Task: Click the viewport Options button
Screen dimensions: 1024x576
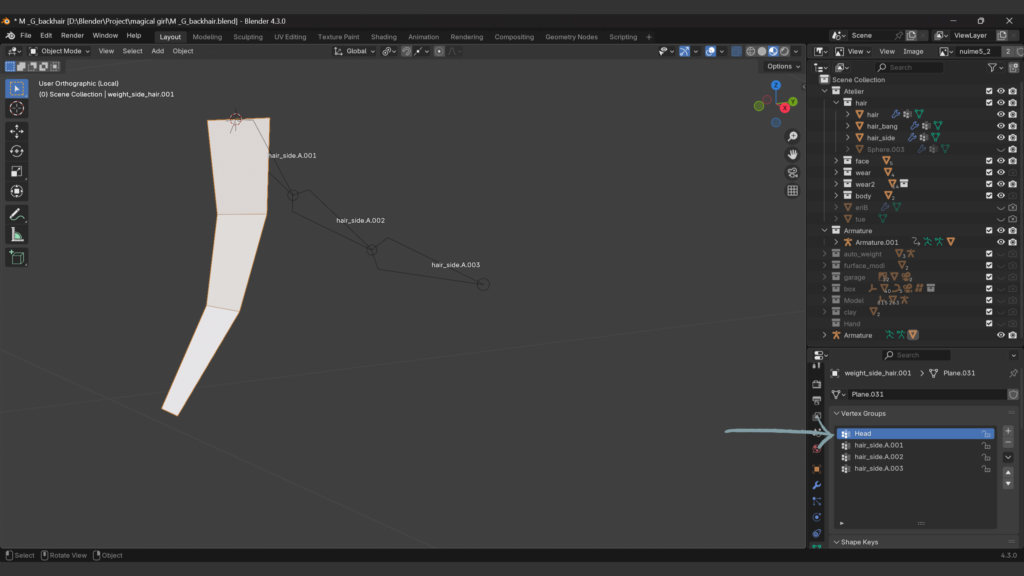Action: (x=780, y=67)
